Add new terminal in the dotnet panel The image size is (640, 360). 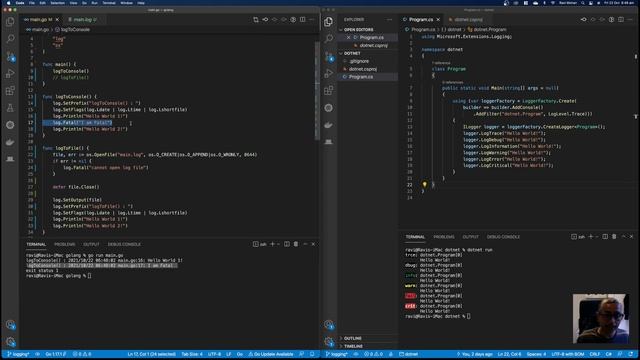(x=591, y=236)
